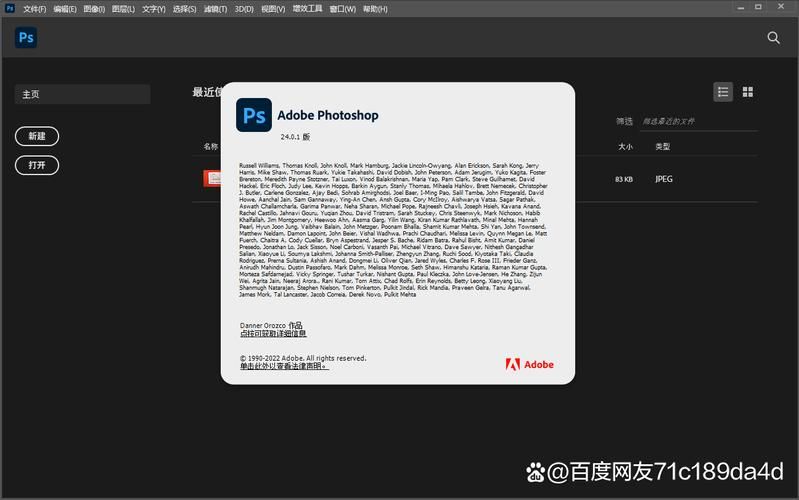Image resolution: width=799 pixels, height=500 pixels.
Task: Maximize the Photoshop window
Action: tap(758, 7)
